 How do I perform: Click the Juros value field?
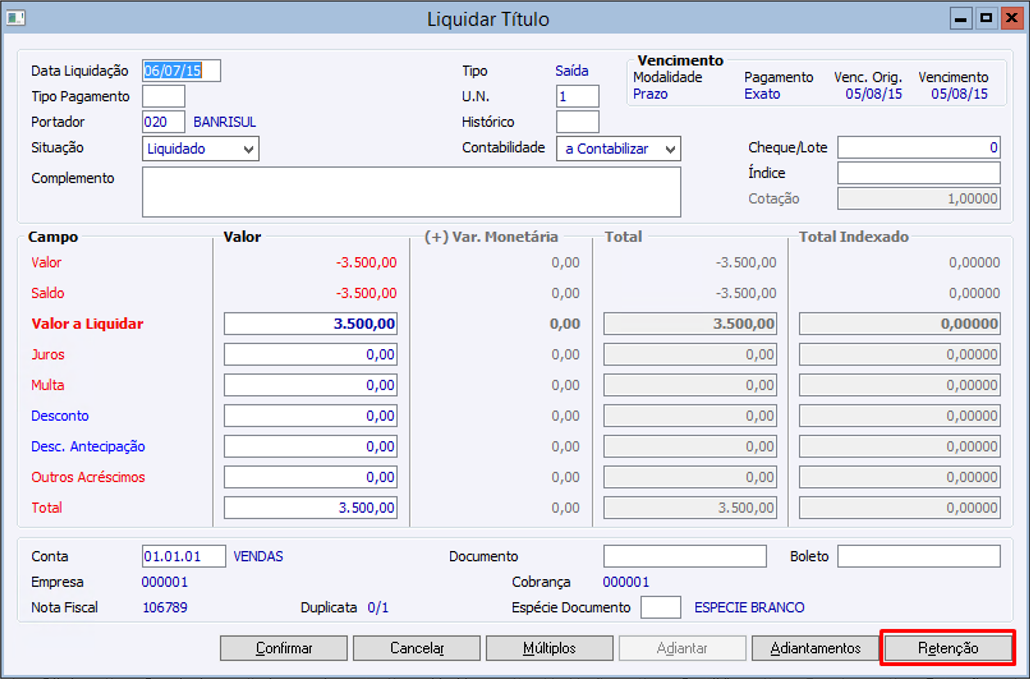310,355
